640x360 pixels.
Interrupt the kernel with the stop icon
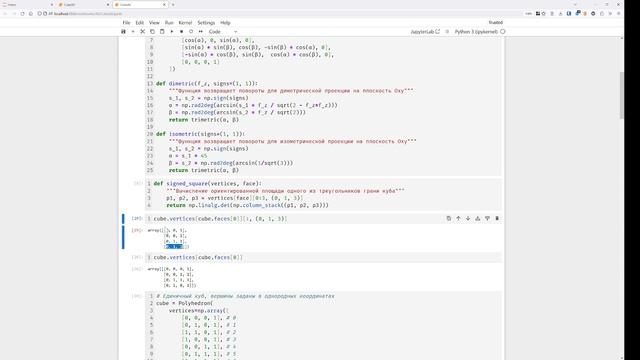(x=181, y=31)
